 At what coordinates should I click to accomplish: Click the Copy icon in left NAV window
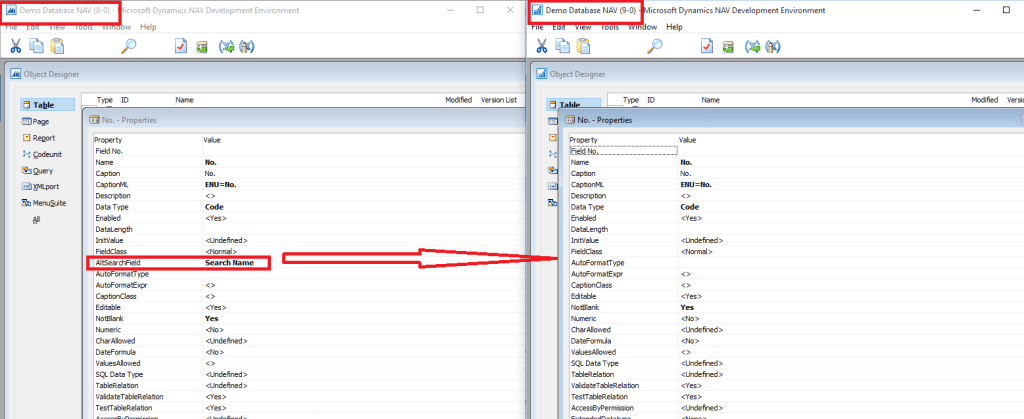click(37, 45)
